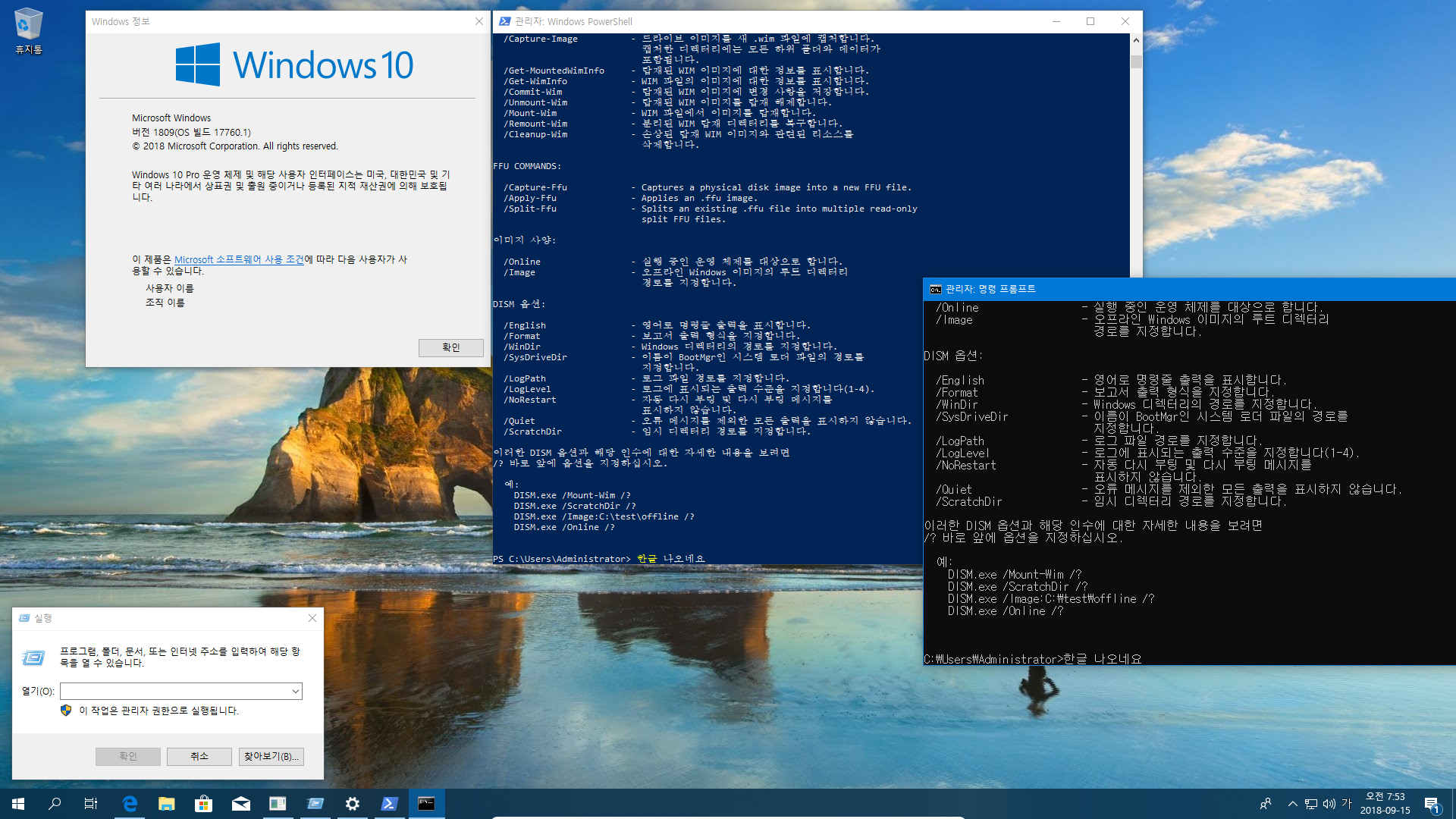Click the 관리자: 명령 프롬프트 title bar
Image resolution: width=1456 pixels, height=819 pixels.
tap(1189, 289)
